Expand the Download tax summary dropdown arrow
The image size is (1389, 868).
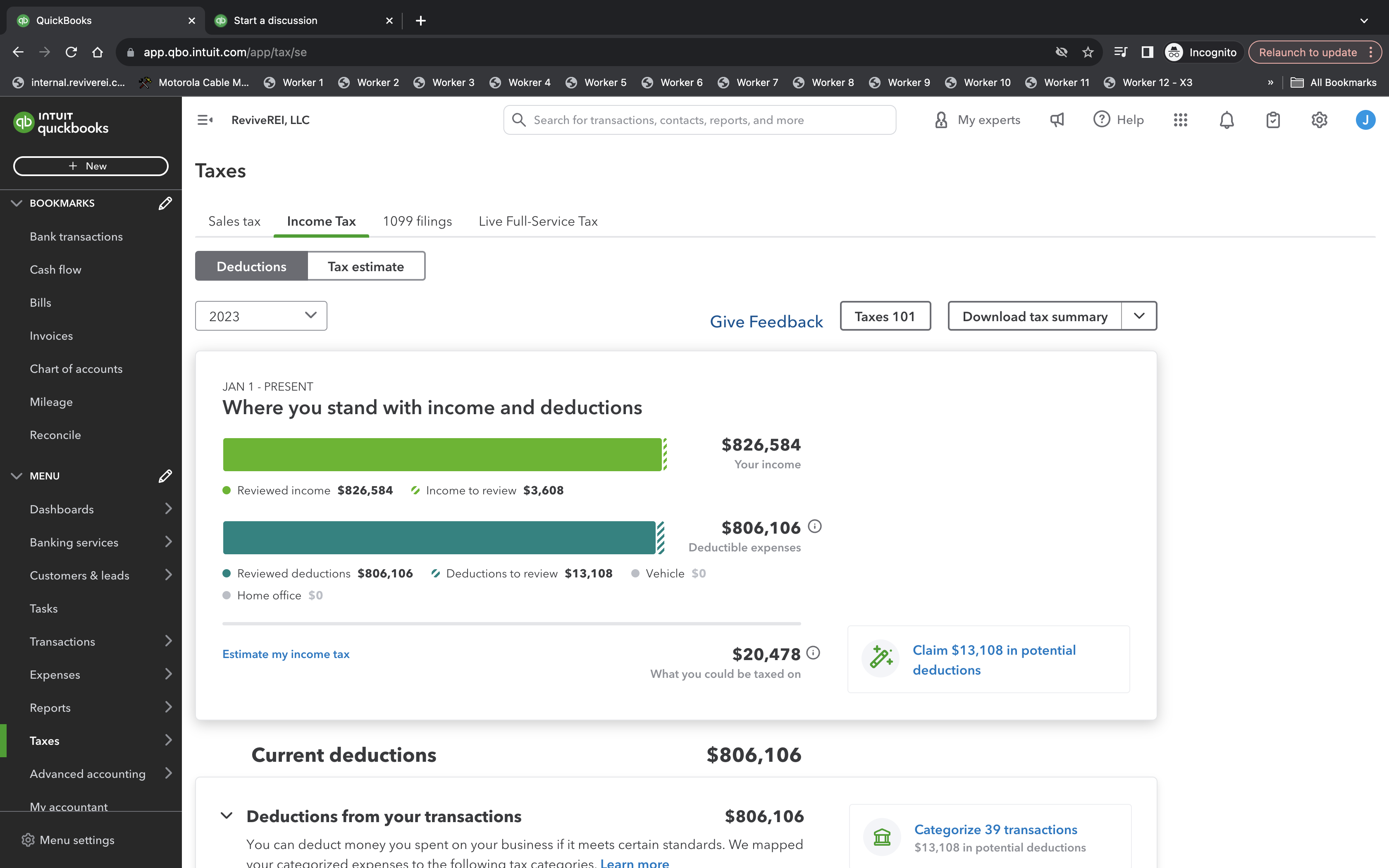[x=1139, y=316]
